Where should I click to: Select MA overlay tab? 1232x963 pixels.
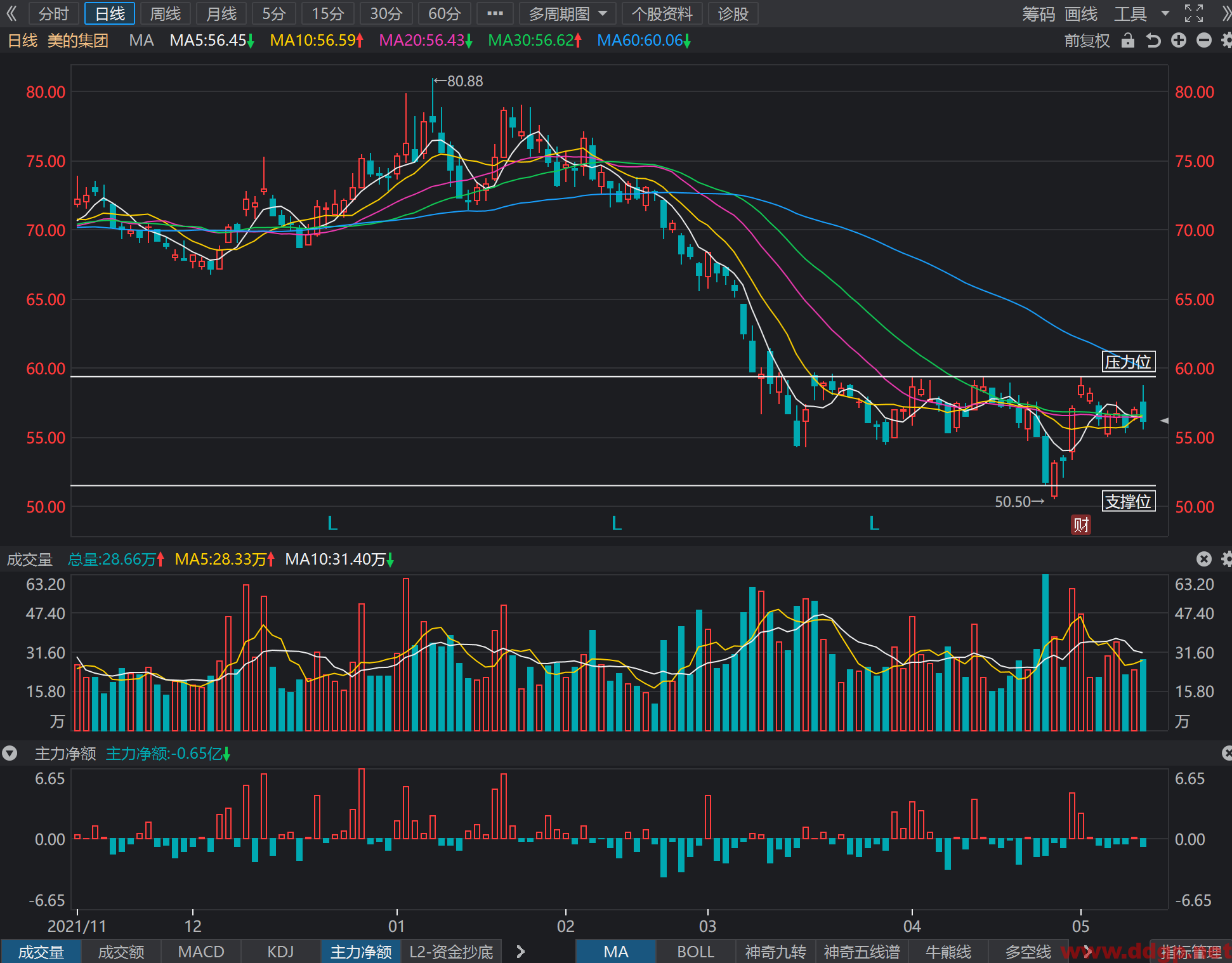[x=615, y=952]
